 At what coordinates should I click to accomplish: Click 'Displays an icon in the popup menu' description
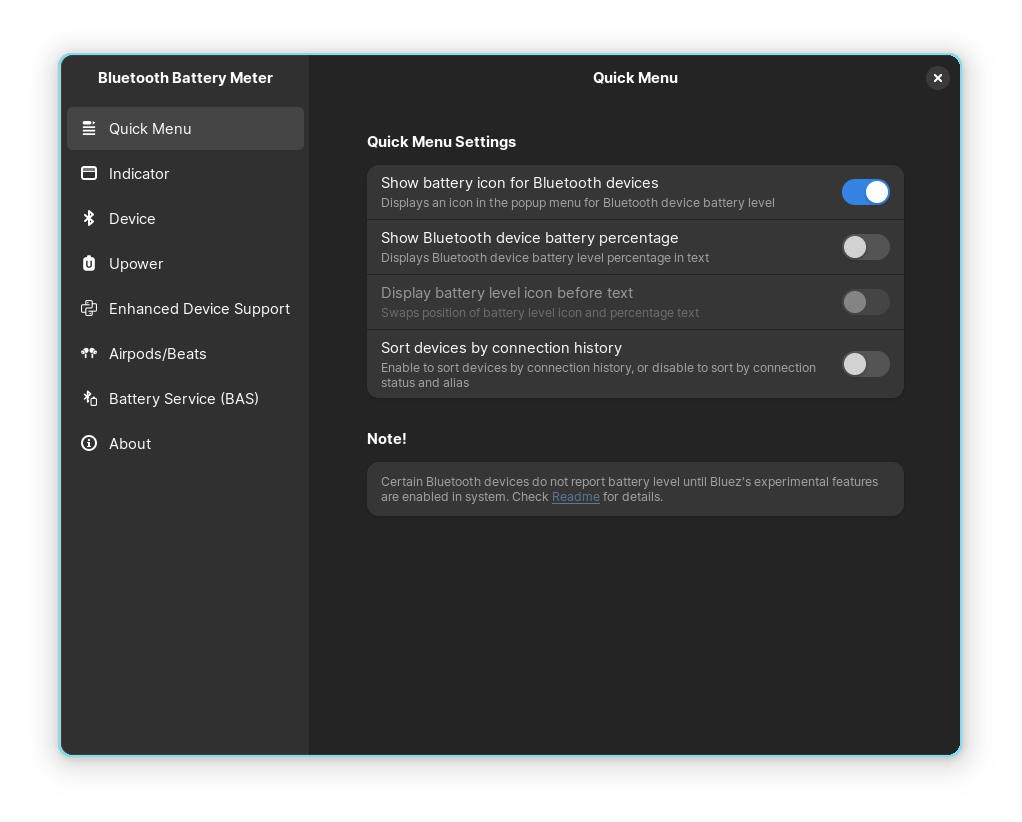click(577, 203)
